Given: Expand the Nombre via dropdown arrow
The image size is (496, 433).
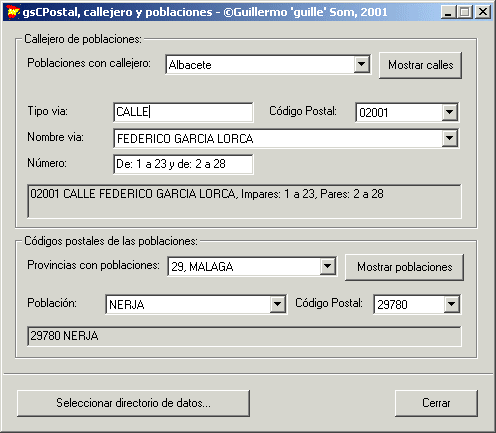Looking at the screenshot, I should [449, 138].
